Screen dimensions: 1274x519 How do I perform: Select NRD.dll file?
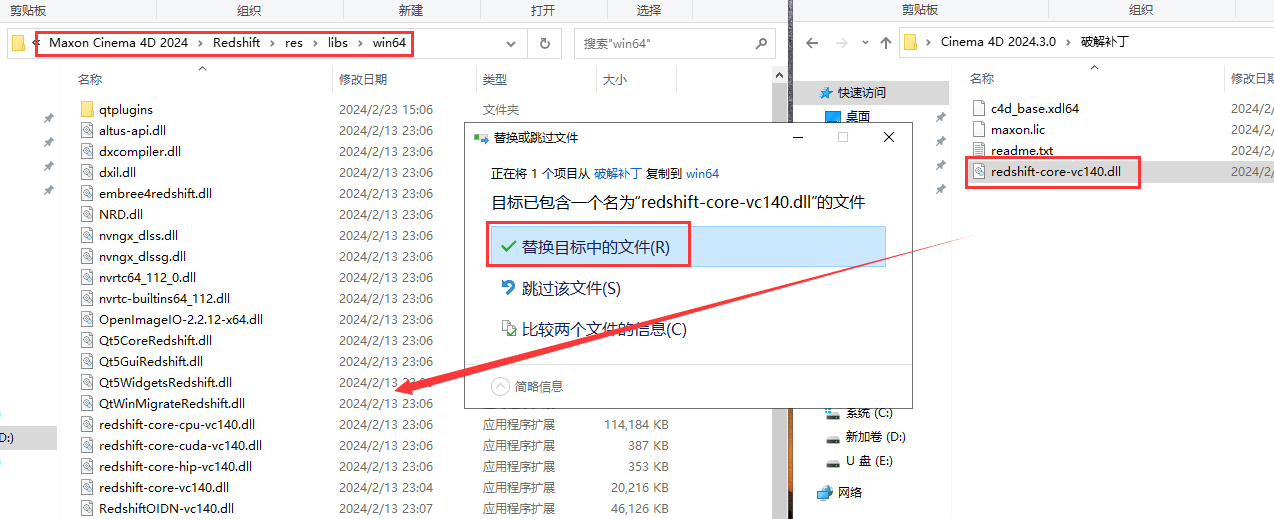[121, 215]
